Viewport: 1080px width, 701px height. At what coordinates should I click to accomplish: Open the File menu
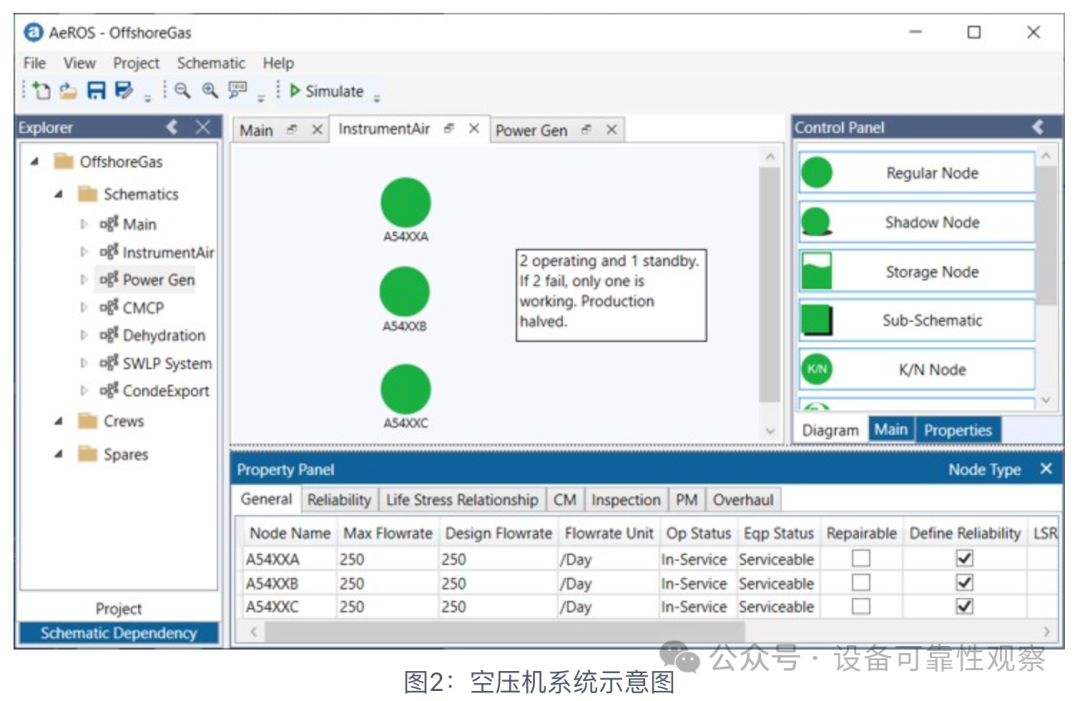[34, 63]
